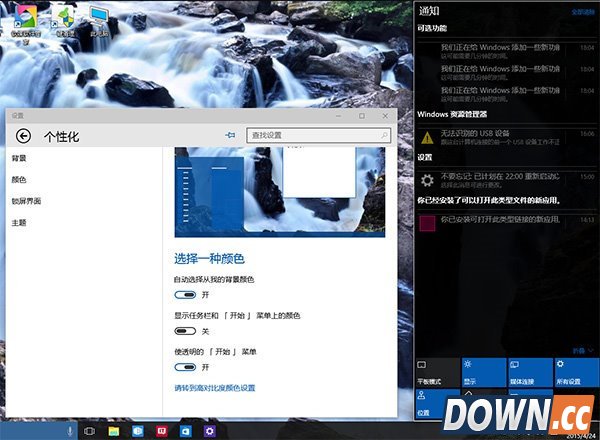Open the 主题 section in the sidebar

click(x=19, y=222)
